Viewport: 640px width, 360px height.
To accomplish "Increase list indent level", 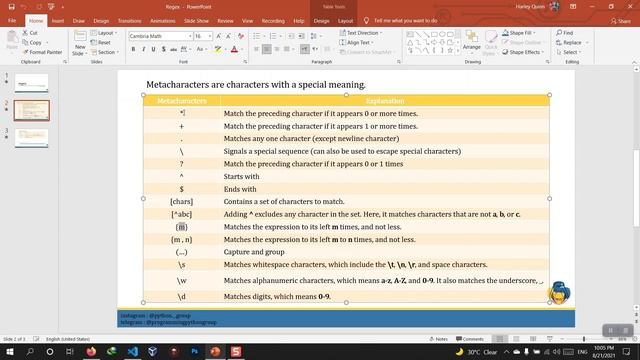I will click(301, 36).
